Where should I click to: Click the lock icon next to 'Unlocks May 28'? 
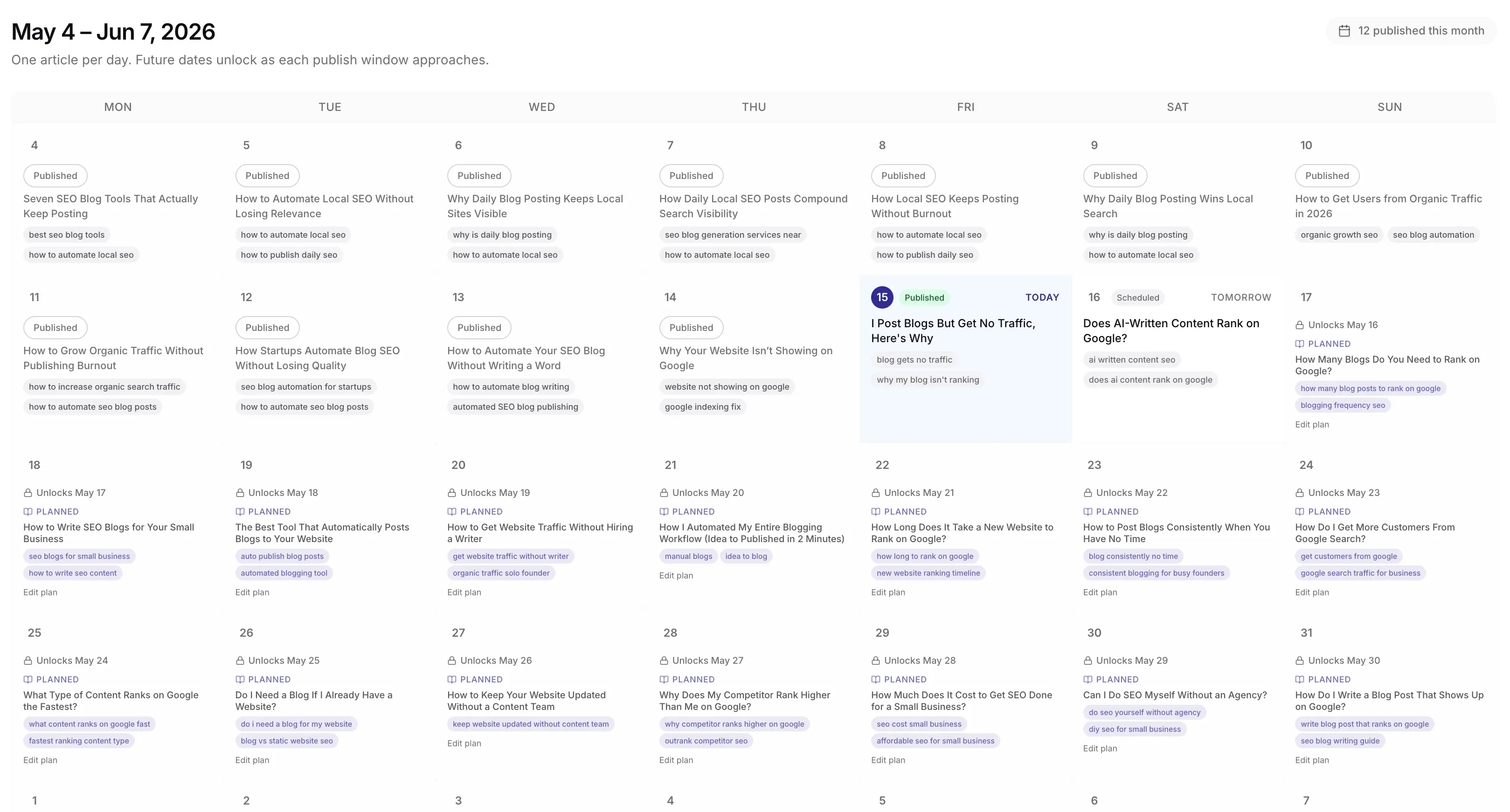pos(876,660)
